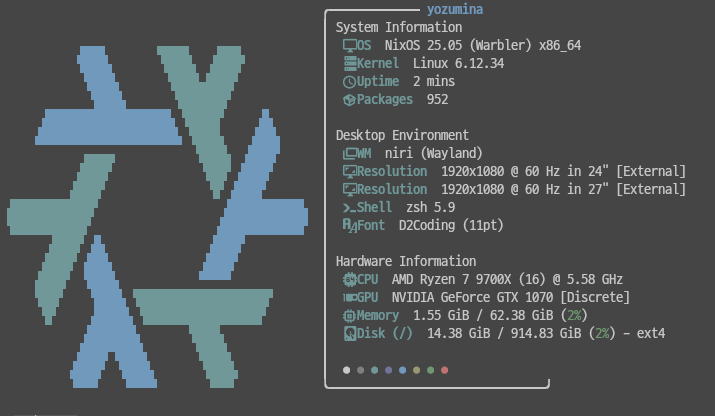Click the white color dot
This screenshot has height=416, width=715.
(x=347, y=370)
